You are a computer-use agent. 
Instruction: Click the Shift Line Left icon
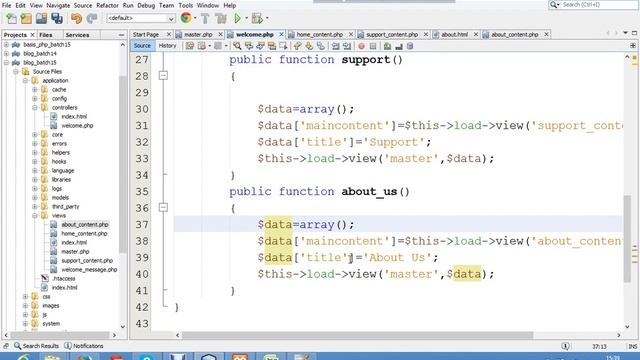[335, 46]
